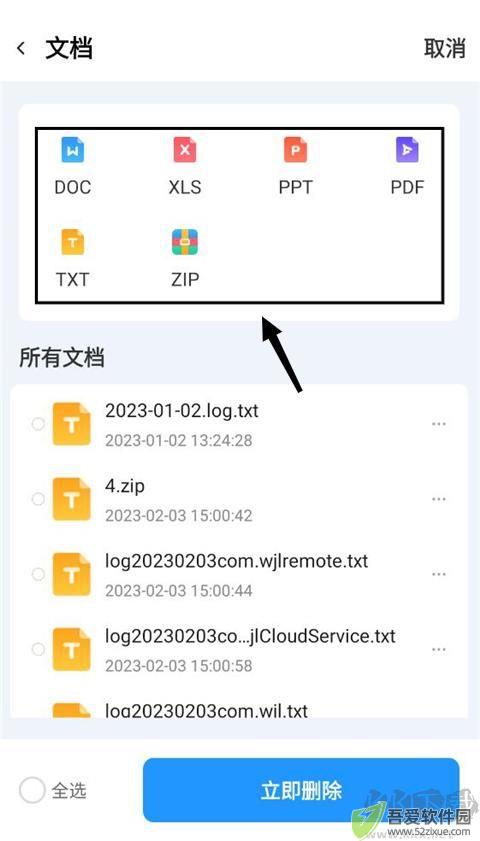The width and height of the screenshot is (480, 841).
Task: Tap the 立即删除 delete button
Action: [x=301, y=790]
